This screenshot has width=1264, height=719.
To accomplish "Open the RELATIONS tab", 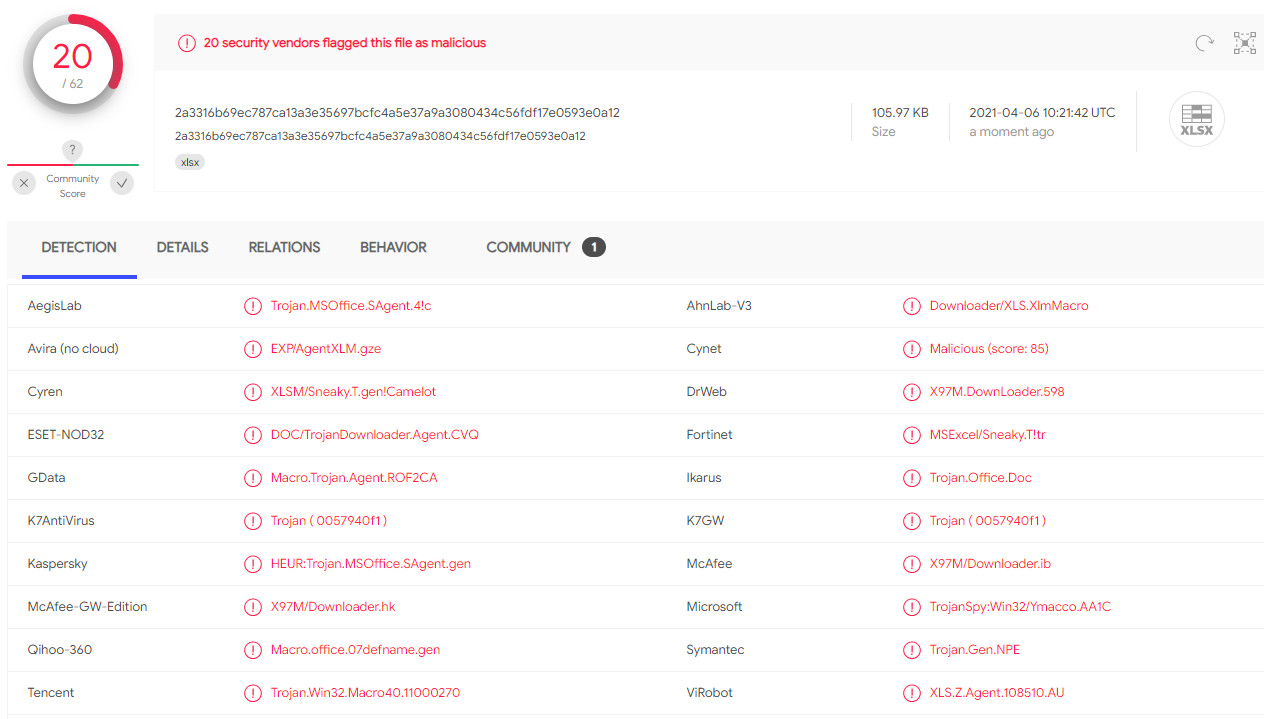I will (284, 247).
